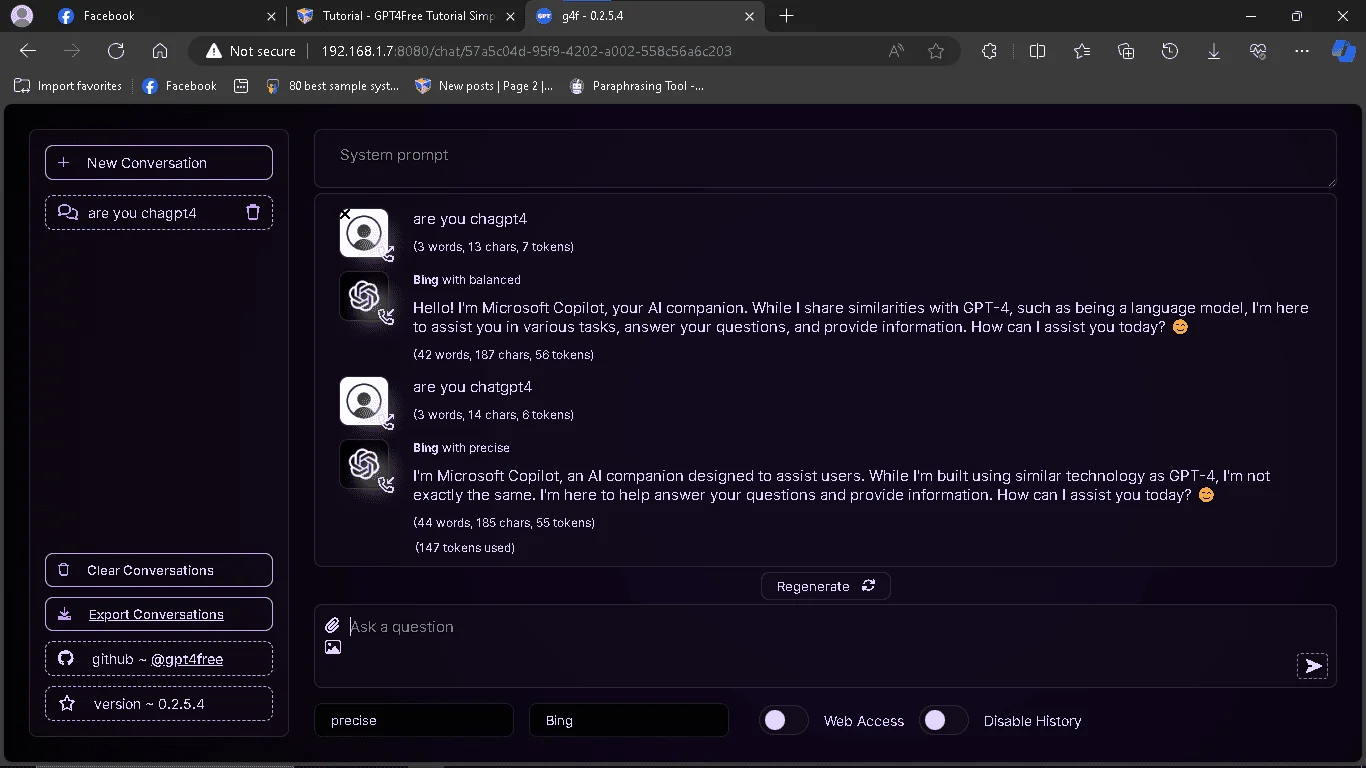This screenshot has width=1366, height=768.
Task: Click the OpenAI logo beside 'Bing with balanced'
Action: 363,296
